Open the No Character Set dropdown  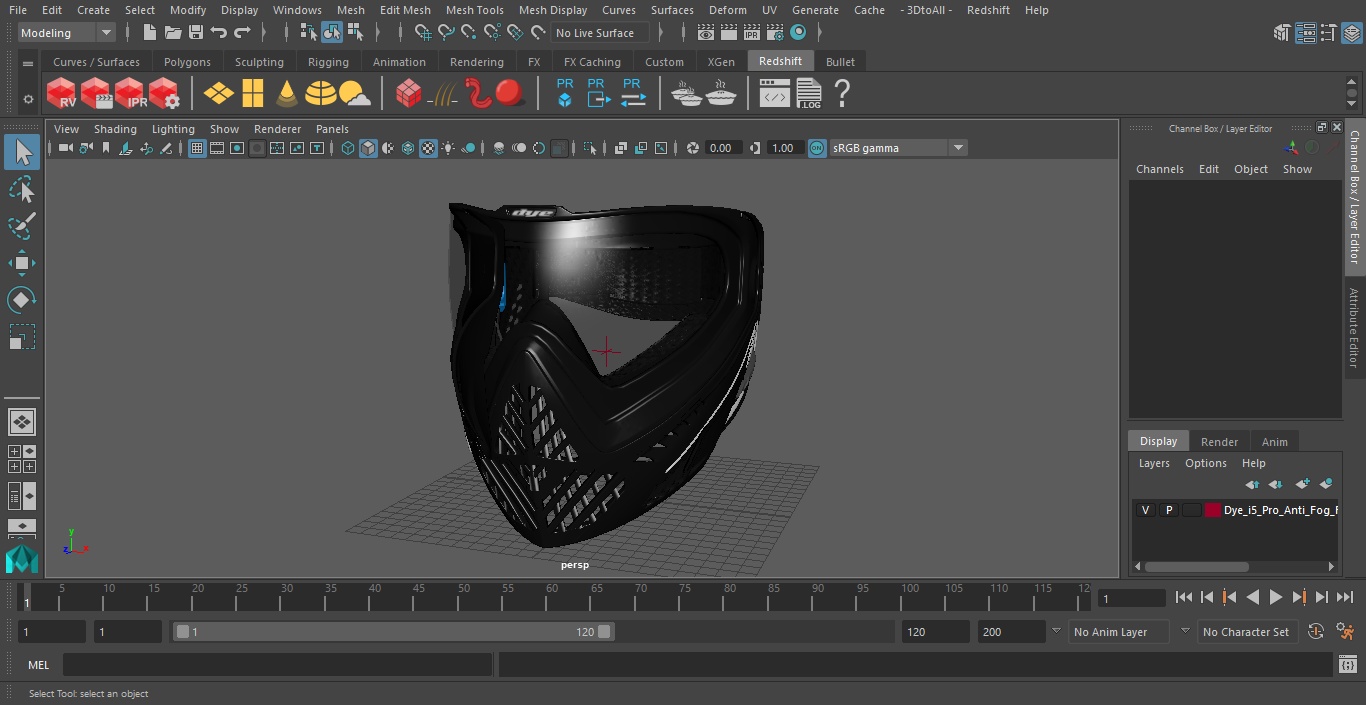coord(1246,632)
